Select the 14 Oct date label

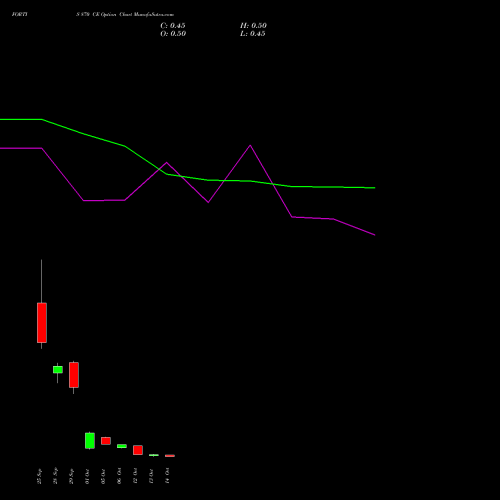[x=168, y=476]
